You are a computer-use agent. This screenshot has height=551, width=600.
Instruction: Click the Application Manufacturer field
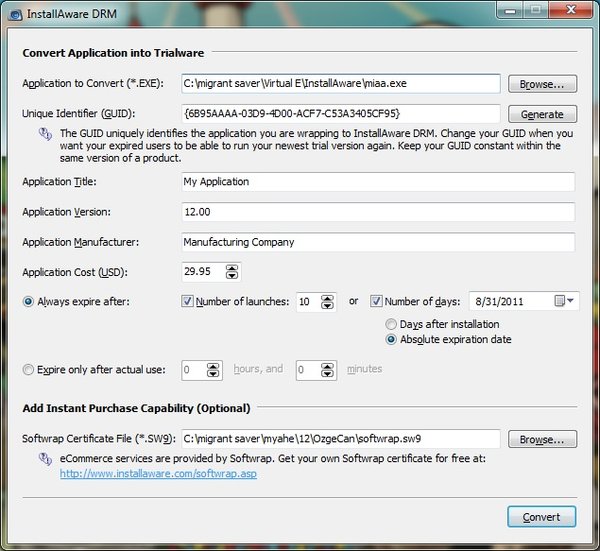(x=378, y=242)
